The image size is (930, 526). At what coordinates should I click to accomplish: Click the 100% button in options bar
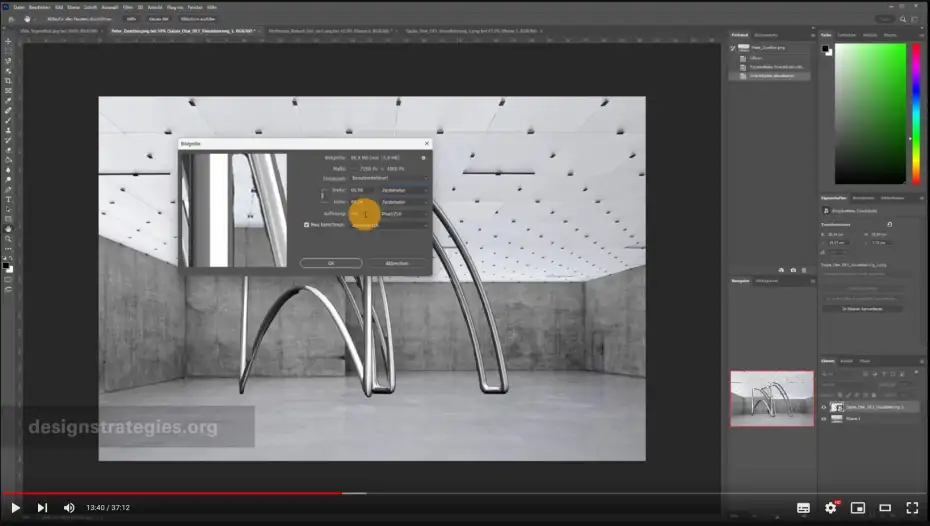(131, 19)
